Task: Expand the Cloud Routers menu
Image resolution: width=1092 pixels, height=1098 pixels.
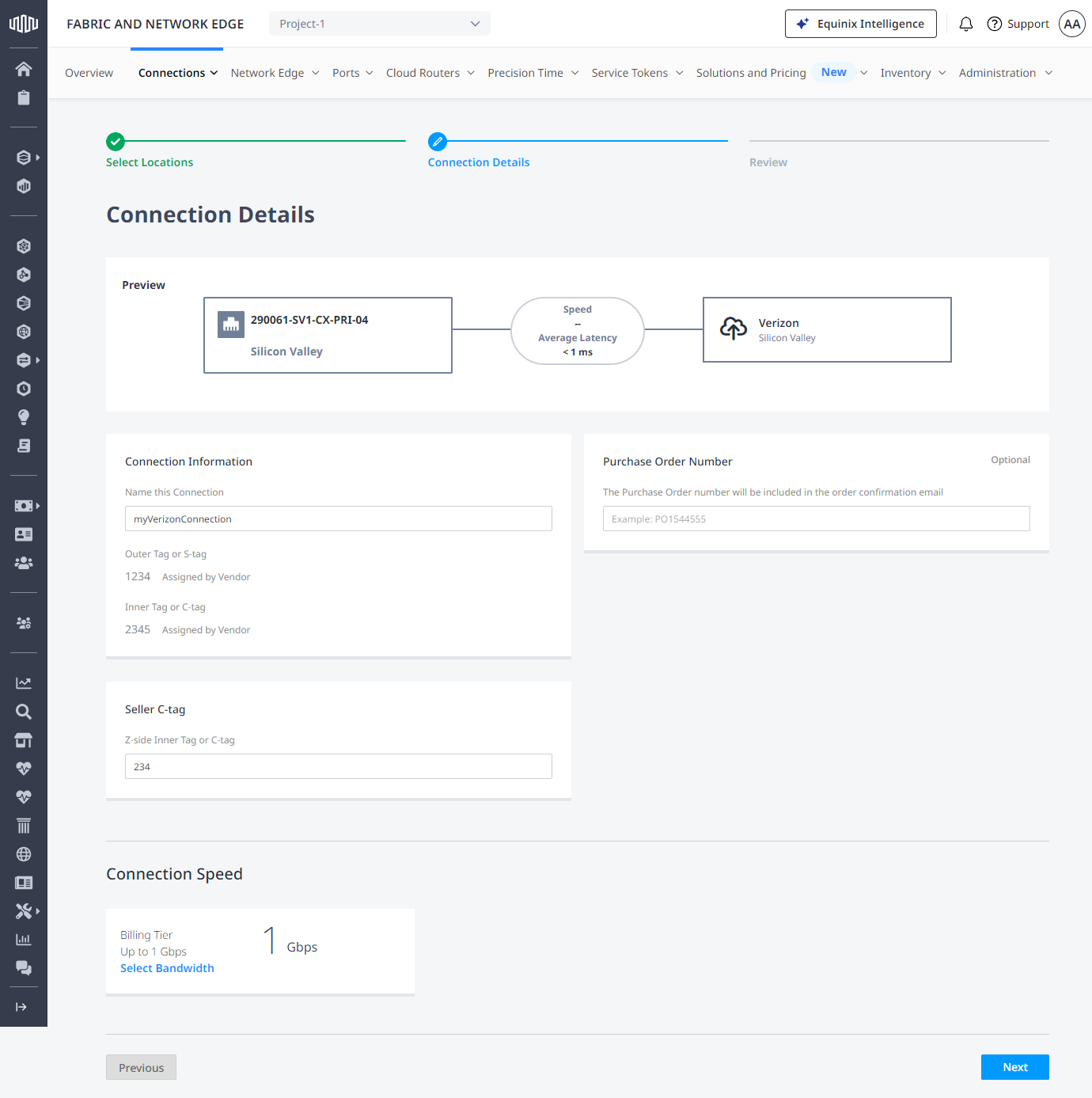Action: click(x=430, y=73)
